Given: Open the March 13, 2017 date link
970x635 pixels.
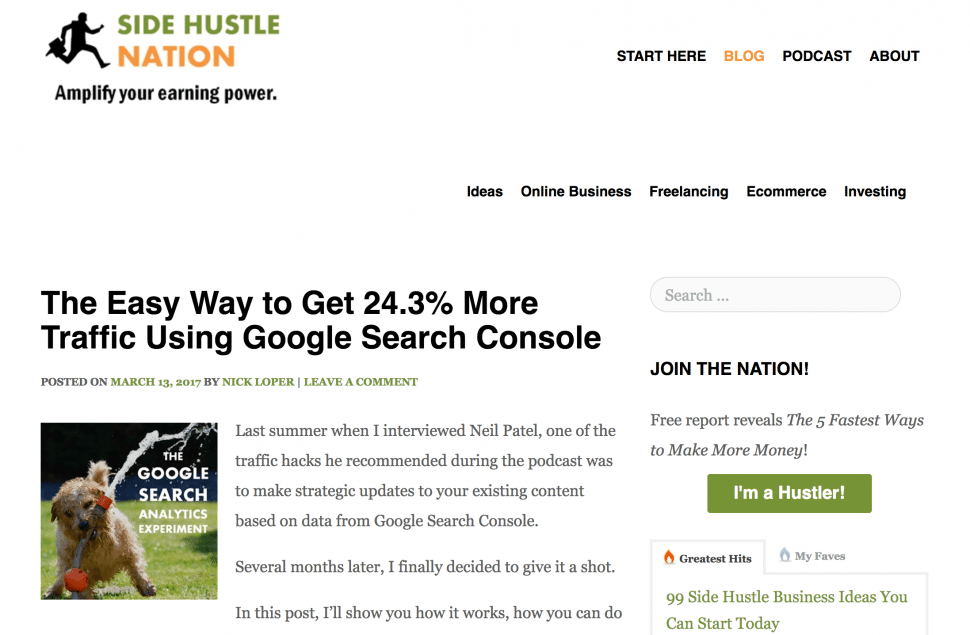Looking at the screenshot, I should tap(155, 382).
